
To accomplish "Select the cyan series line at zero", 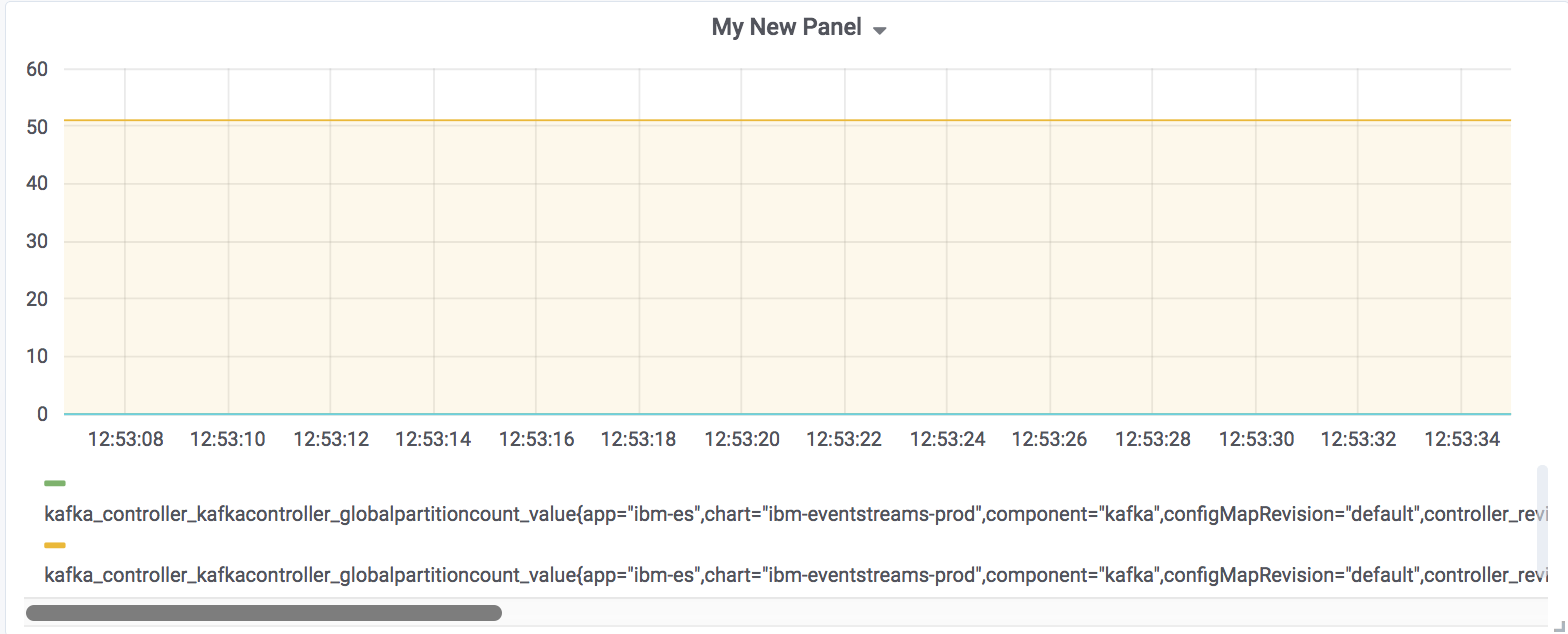I will 787,414.
